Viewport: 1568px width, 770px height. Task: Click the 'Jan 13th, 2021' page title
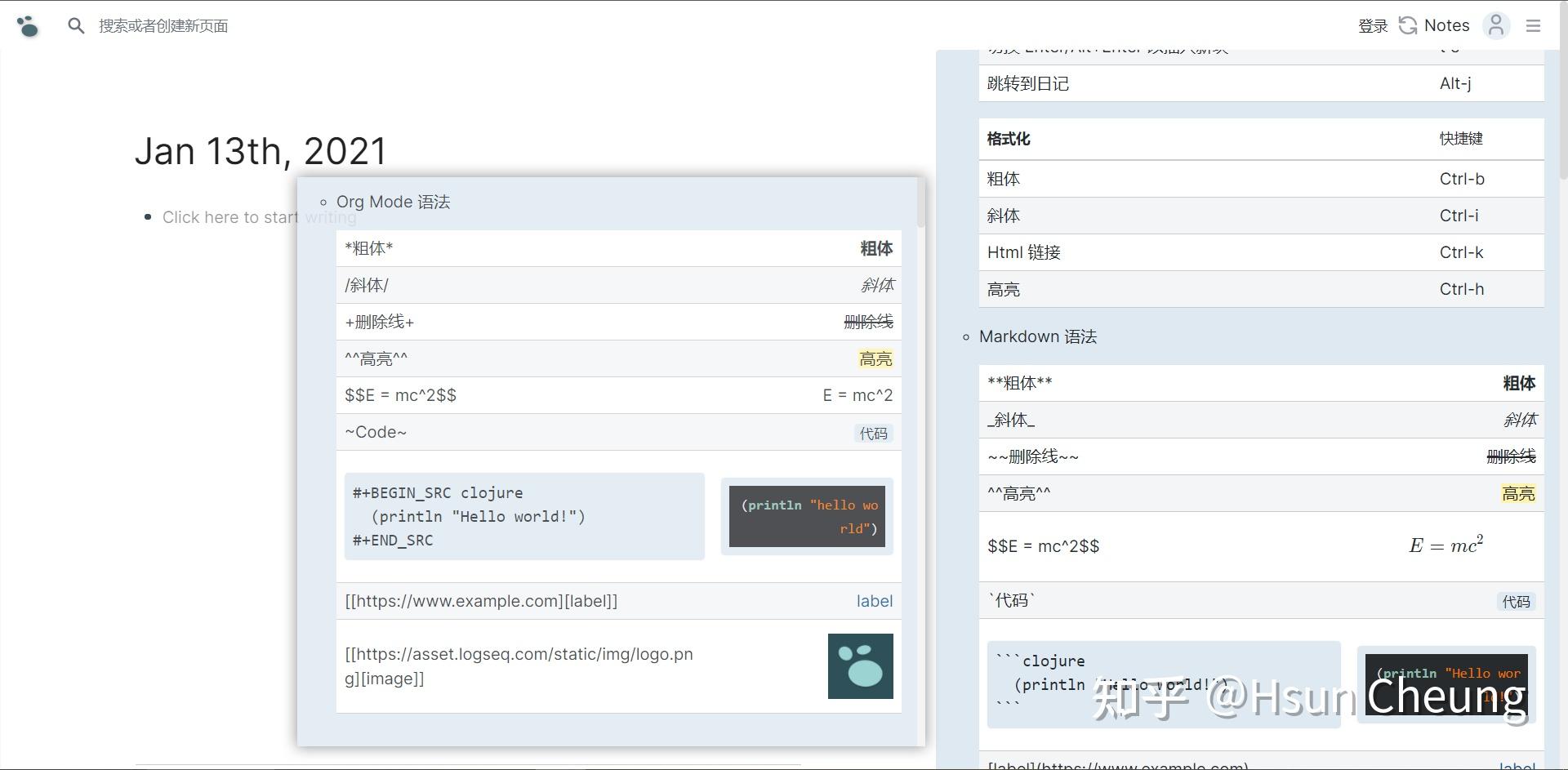pyautogui.click(x=261, y=151)
